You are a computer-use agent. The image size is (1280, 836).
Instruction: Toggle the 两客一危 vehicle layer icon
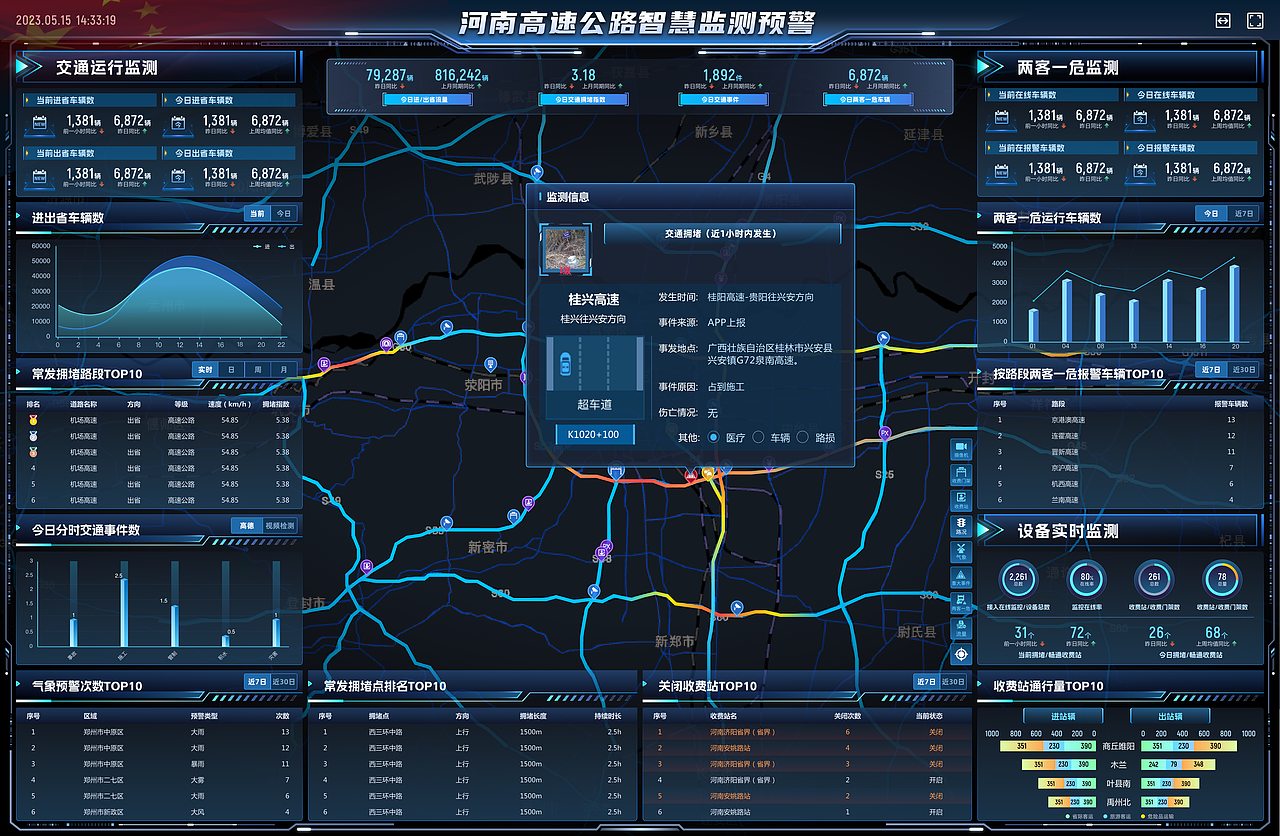961,602
